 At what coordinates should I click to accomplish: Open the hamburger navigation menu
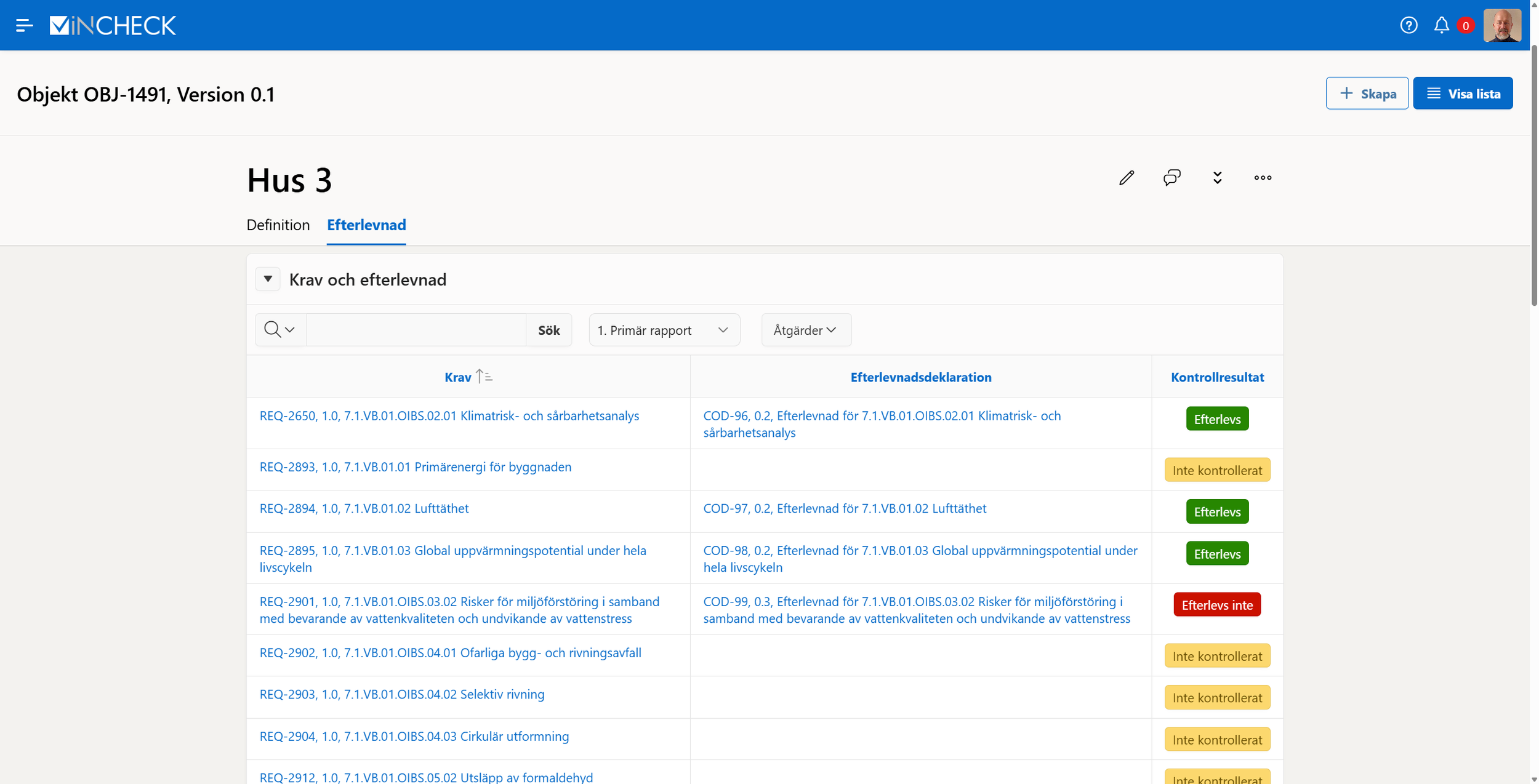click(24, 25)
